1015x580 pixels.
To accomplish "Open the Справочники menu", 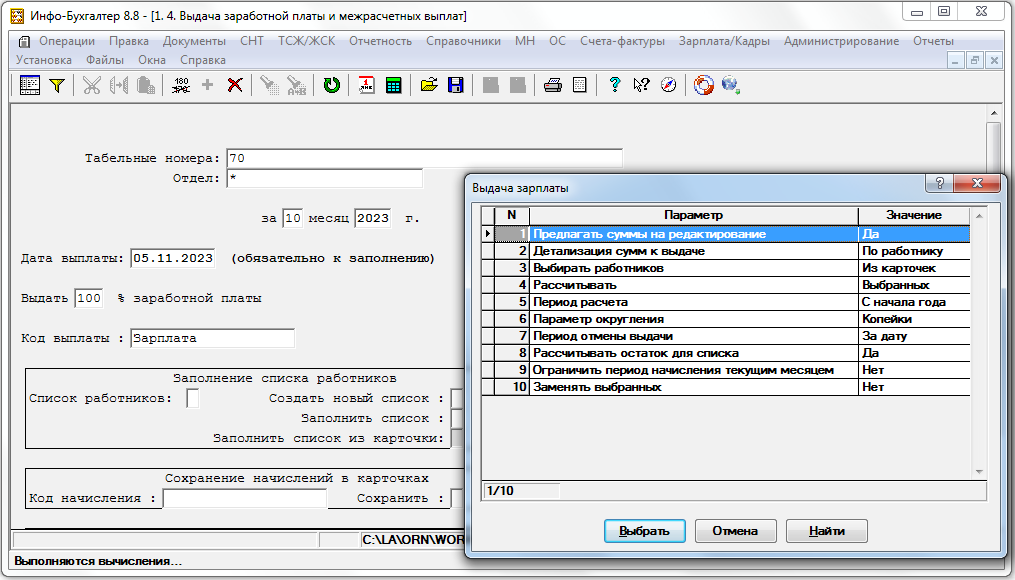I will [x=463, y=41].
